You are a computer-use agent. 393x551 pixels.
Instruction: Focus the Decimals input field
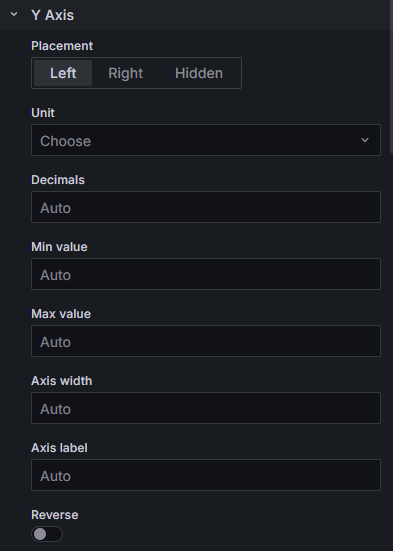(x=206, y=207)
